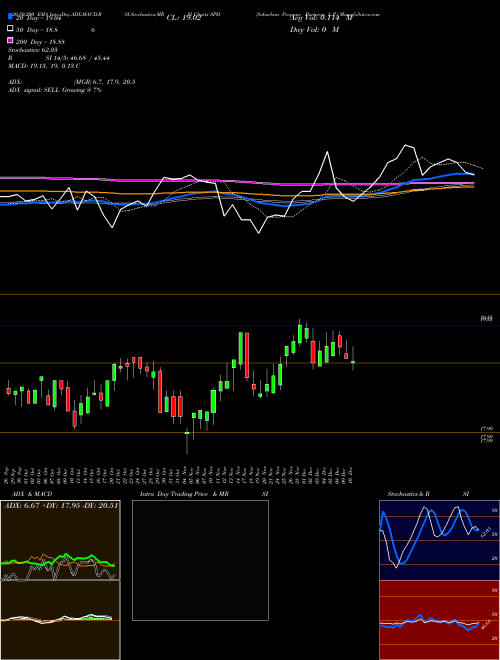Click the 'Intra Day Trading Price & MR' panel title
Screen dimensions: 500x660
pos(184,494)
